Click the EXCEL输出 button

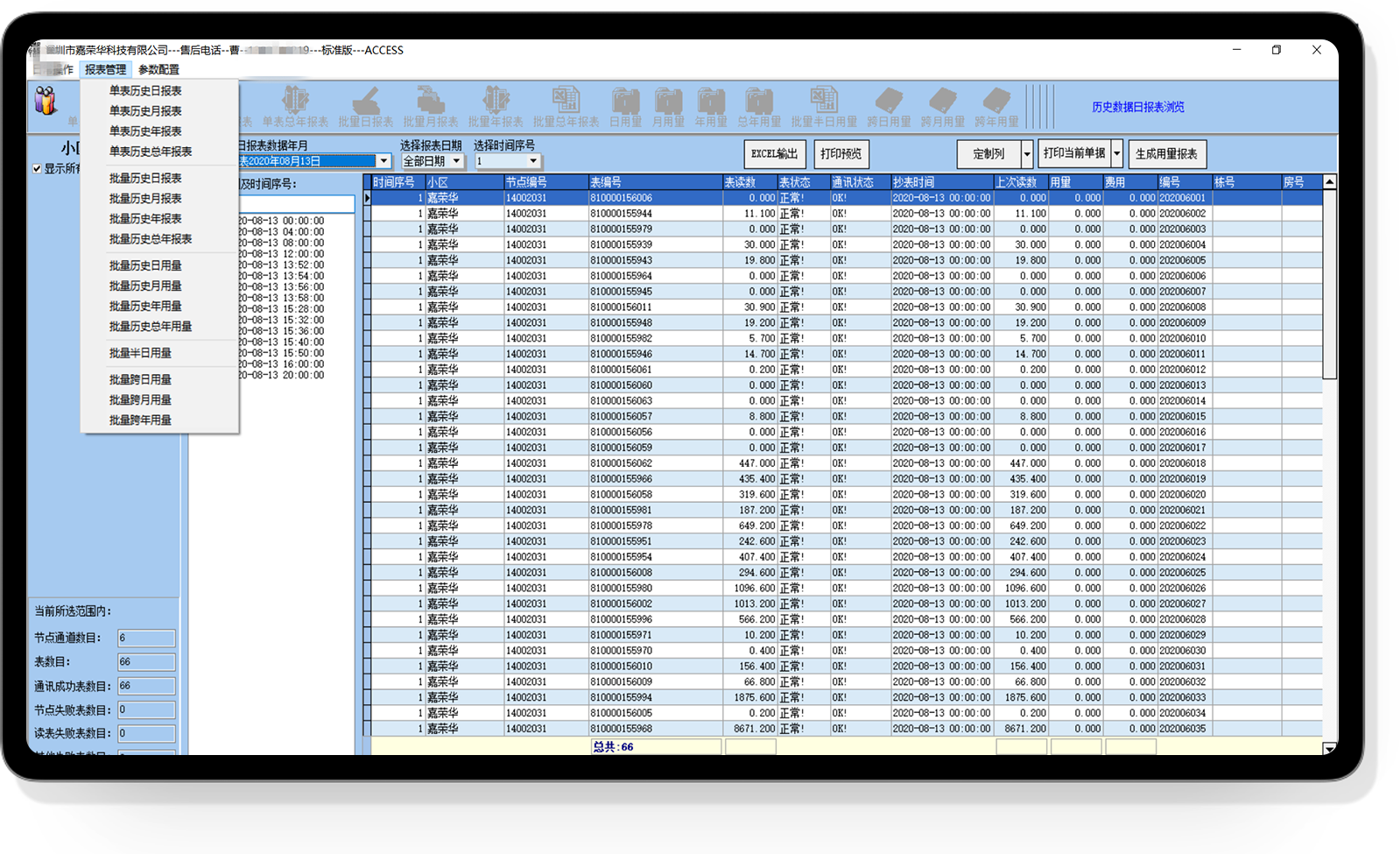pyautogui.click(x=775, y=154)
